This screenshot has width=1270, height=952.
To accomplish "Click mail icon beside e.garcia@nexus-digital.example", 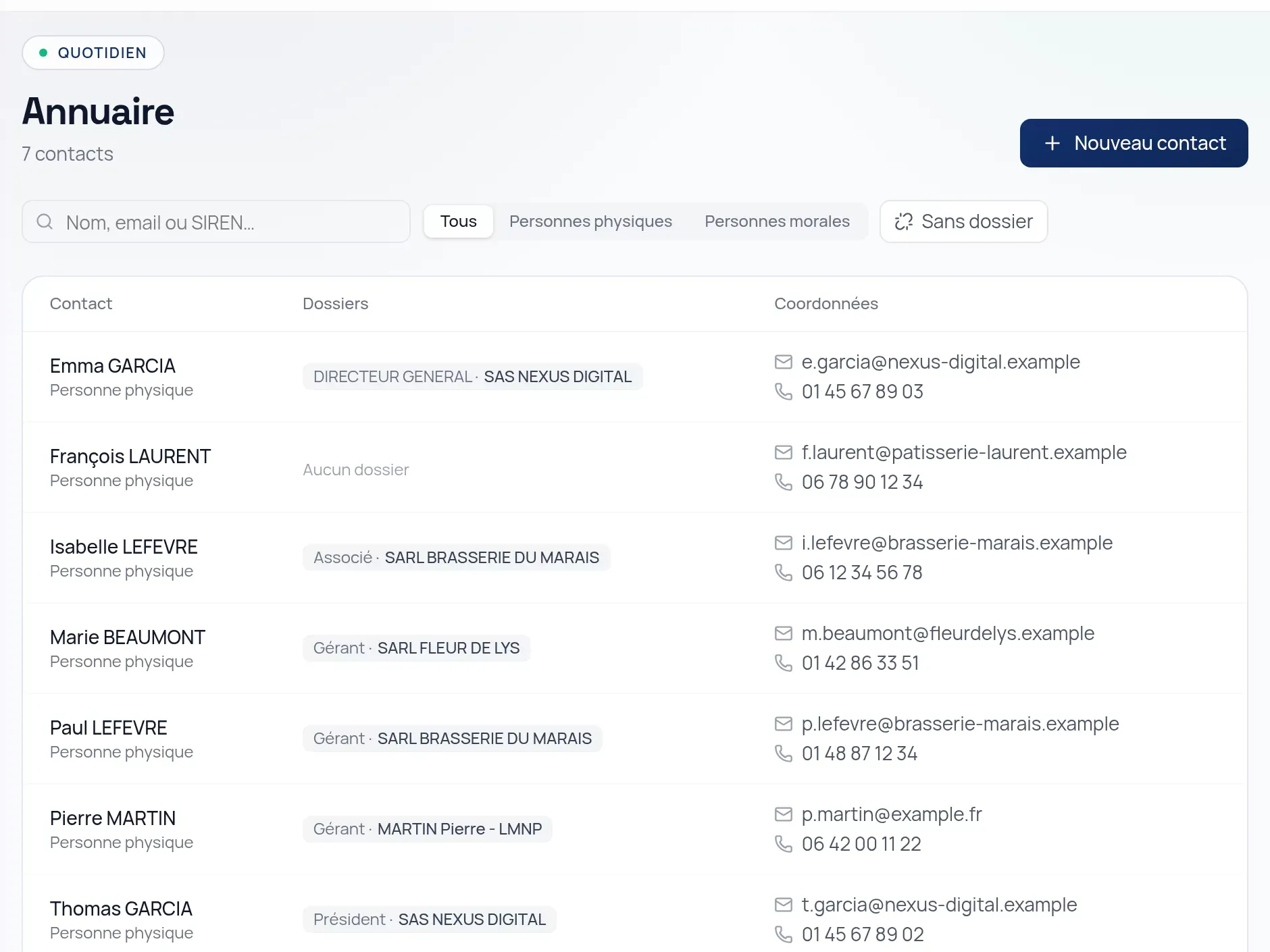I will [783, 362].
